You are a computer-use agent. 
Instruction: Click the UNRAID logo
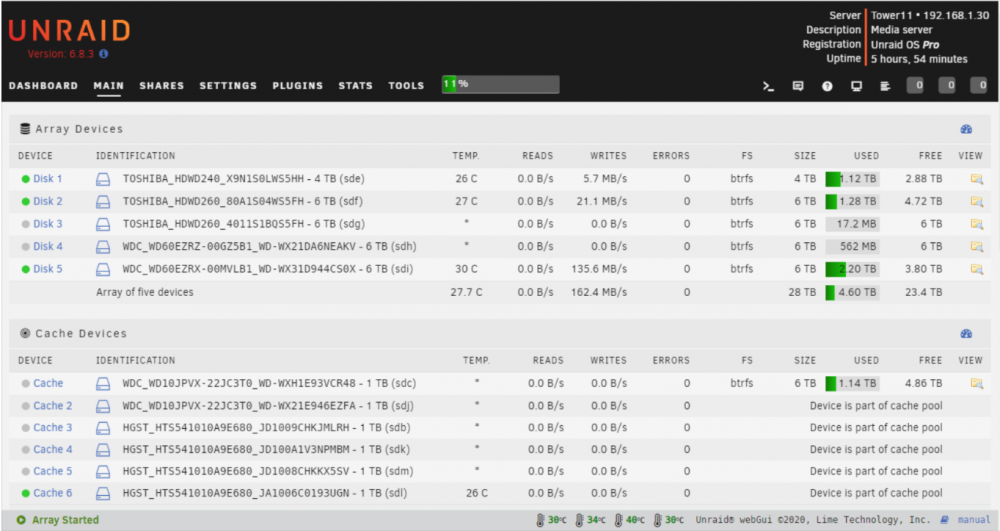click(70, 31)
